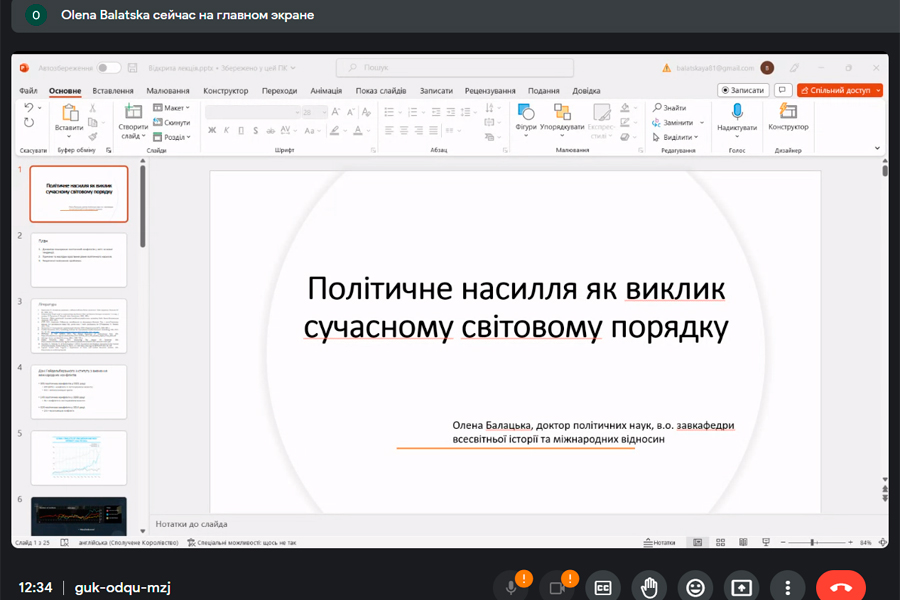
Task: Switch to the Вставлення ribbon tab
Action: click(x=113, y=90)
